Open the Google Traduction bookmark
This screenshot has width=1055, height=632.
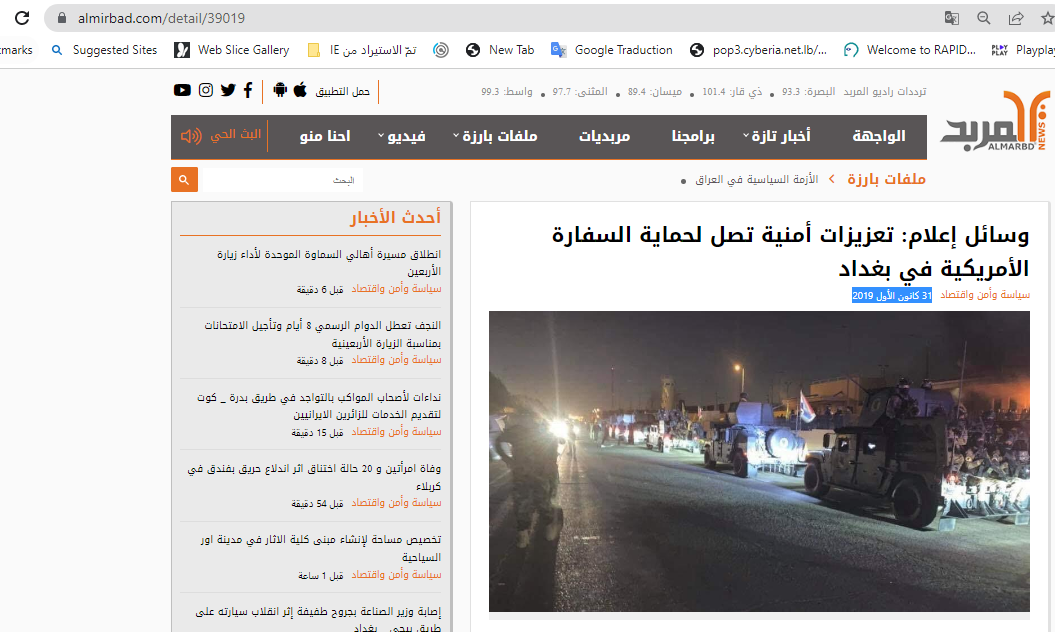pyautogui.click(x=612, y=50)
